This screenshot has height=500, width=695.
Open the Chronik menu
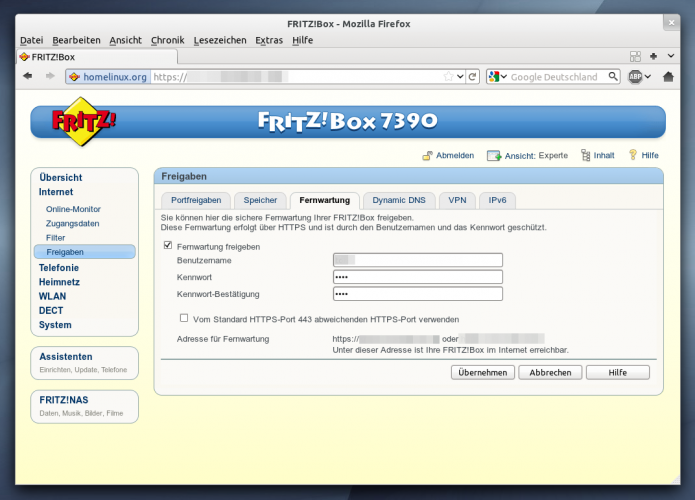pyautogui.click(x=168, y=40)
